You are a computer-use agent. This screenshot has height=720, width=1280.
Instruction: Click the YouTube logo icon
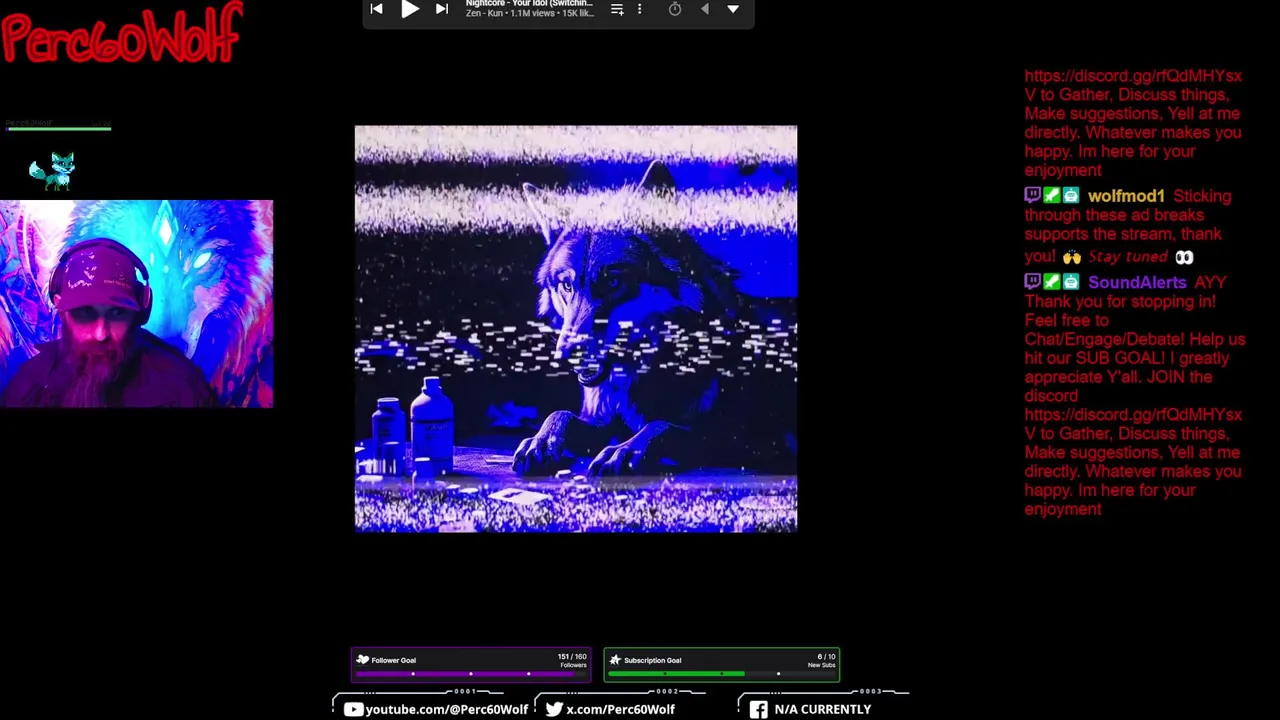353,709
